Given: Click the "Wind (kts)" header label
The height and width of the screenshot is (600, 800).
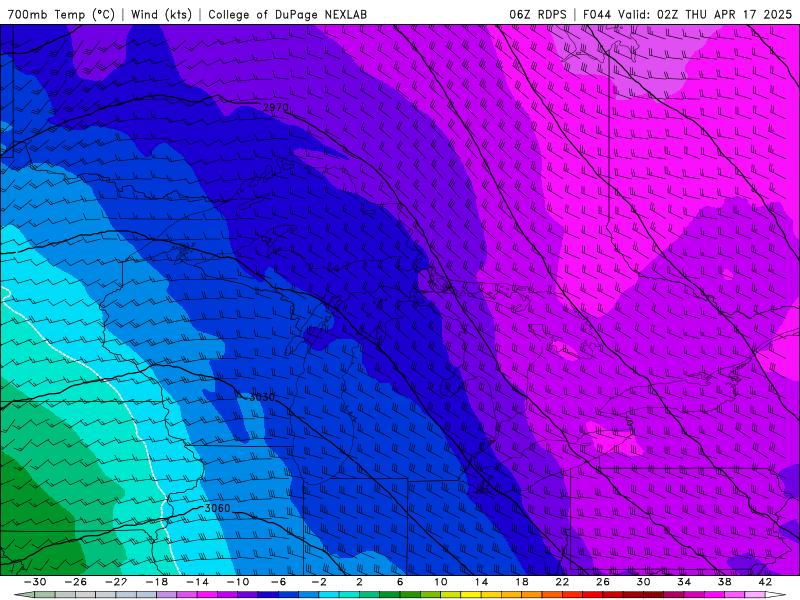Looking at the screenshot, I should (x=161, y=14).
